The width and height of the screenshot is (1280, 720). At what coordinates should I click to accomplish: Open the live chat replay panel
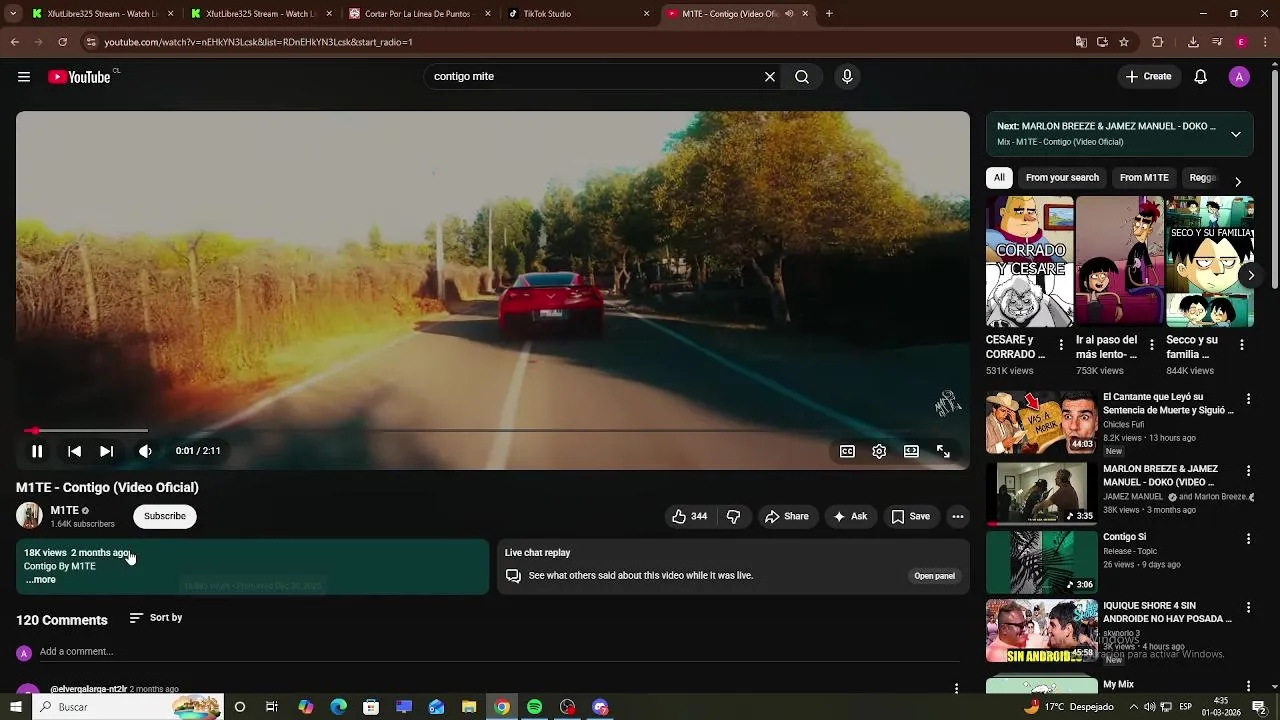(x=934, y=576)
